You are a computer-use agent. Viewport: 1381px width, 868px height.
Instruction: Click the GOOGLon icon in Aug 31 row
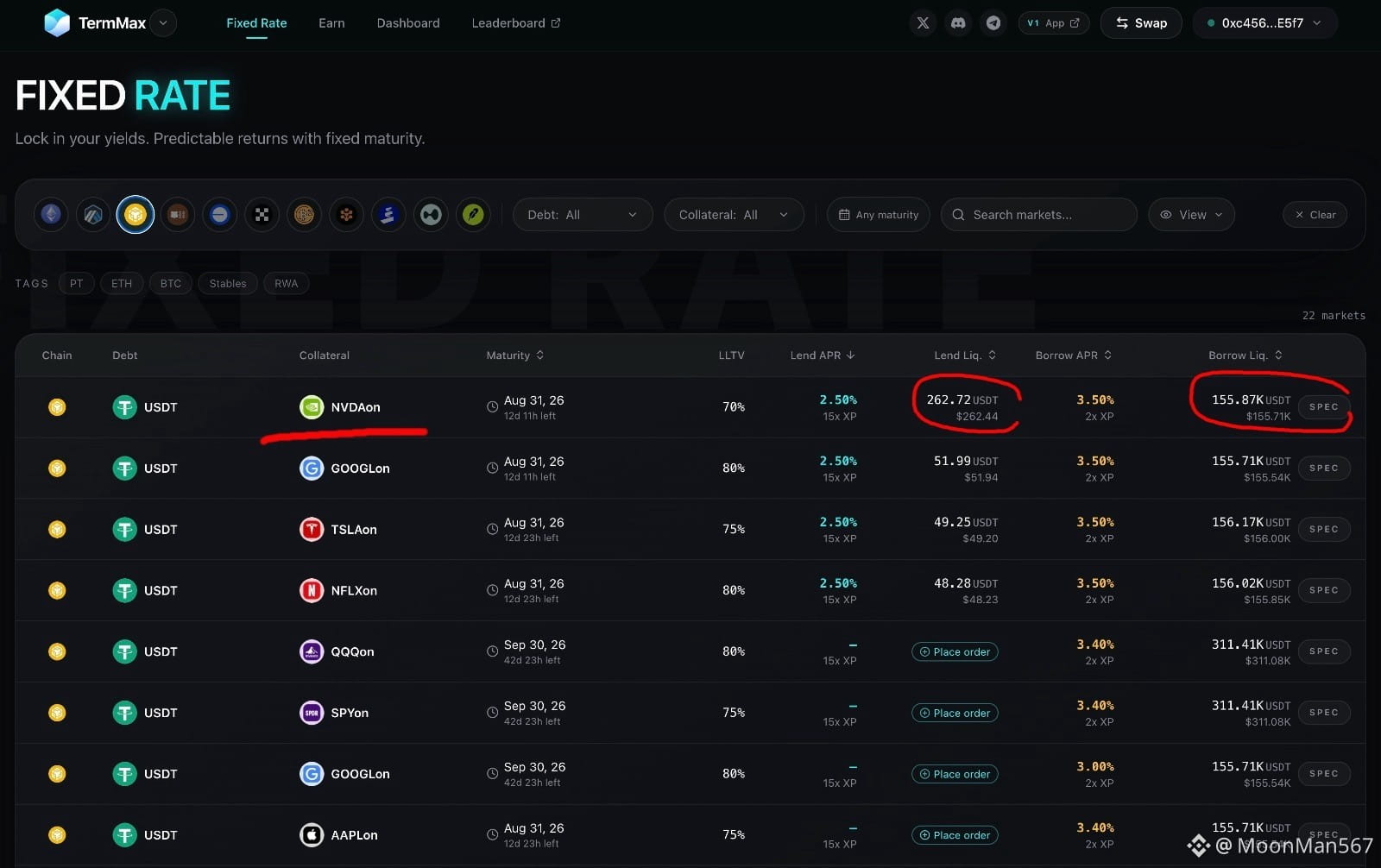click(312, 469)
